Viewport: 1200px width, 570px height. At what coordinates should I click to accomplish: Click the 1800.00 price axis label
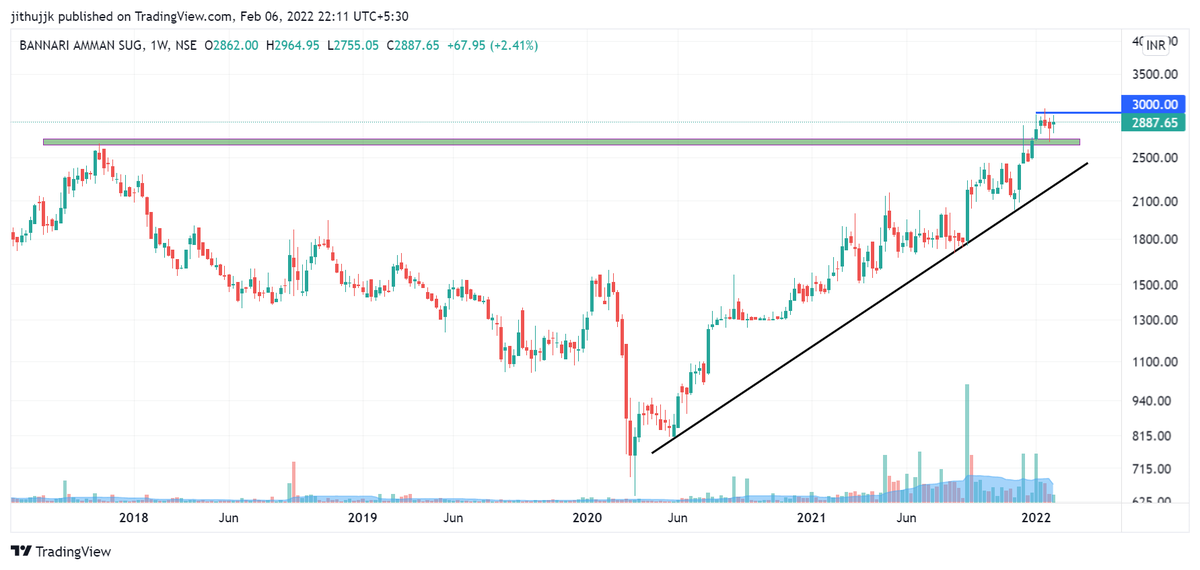click(x=1155, y=240)
